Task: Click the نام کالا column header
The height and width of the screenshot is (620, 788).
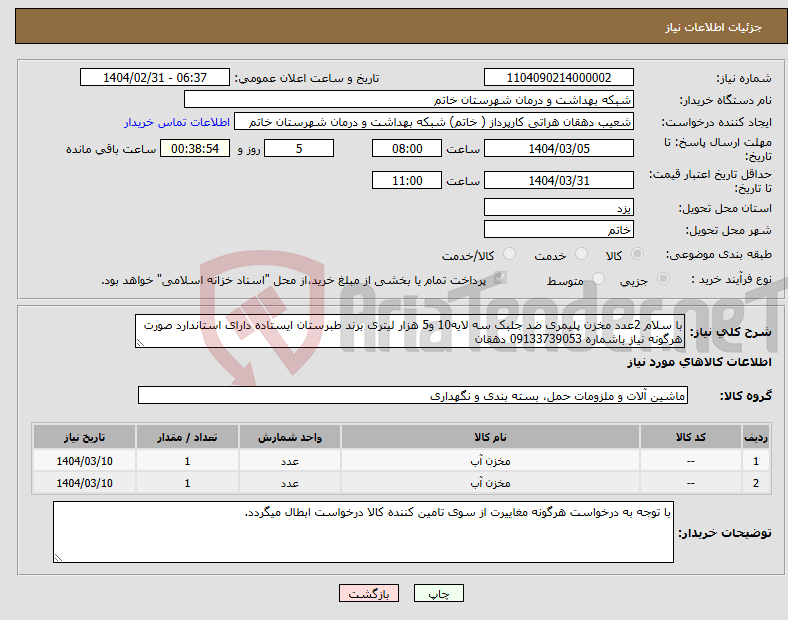Action: (490, 437)
